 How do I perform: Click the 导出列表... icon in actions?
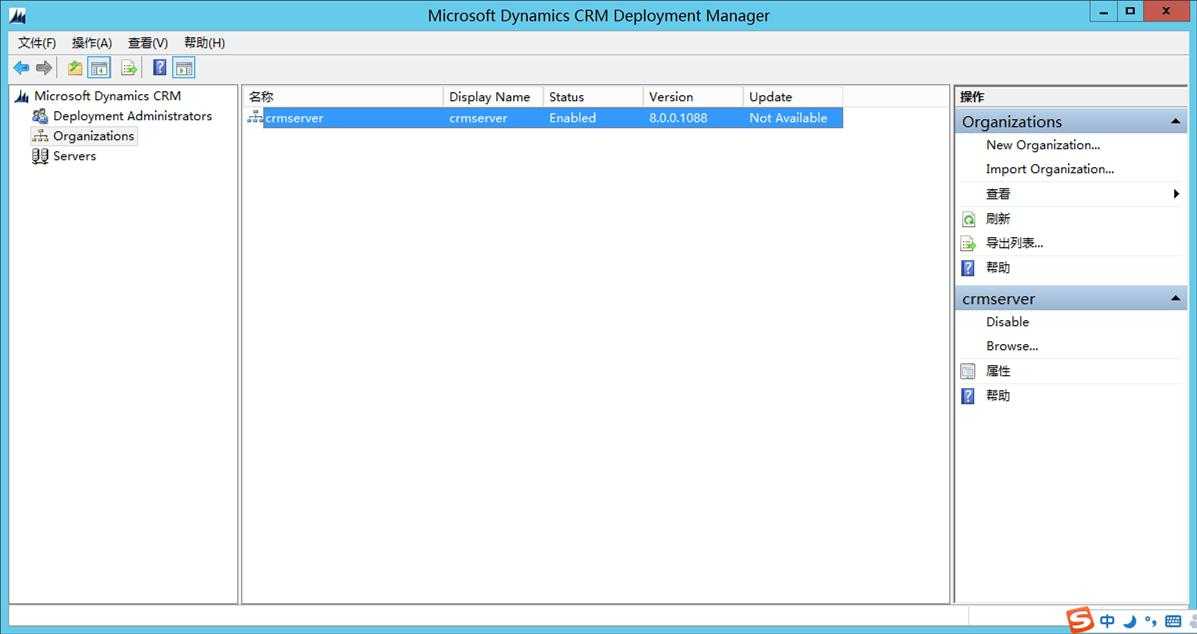(968, 243)
